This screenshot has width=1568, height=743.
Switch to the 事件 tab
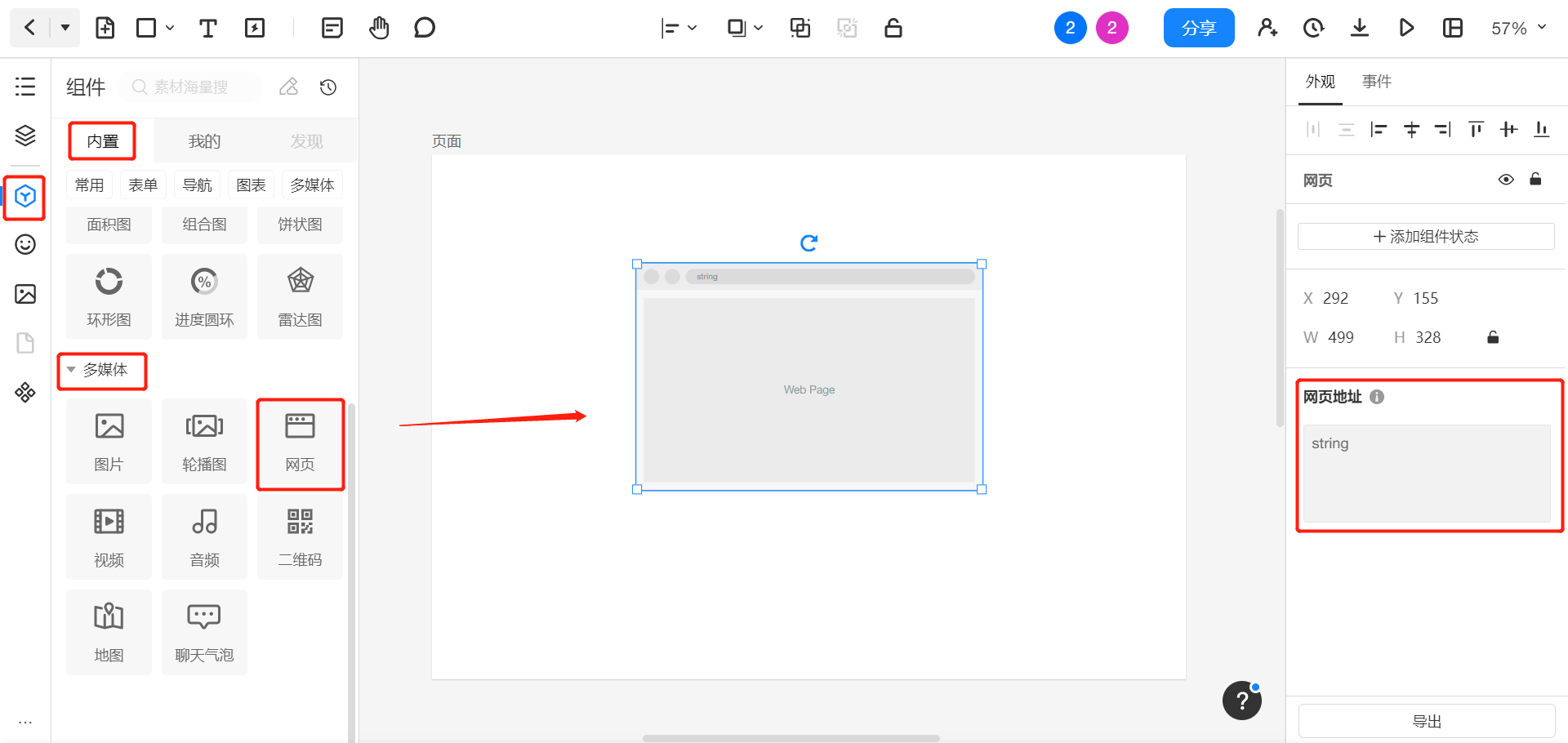coord(1376,82)
